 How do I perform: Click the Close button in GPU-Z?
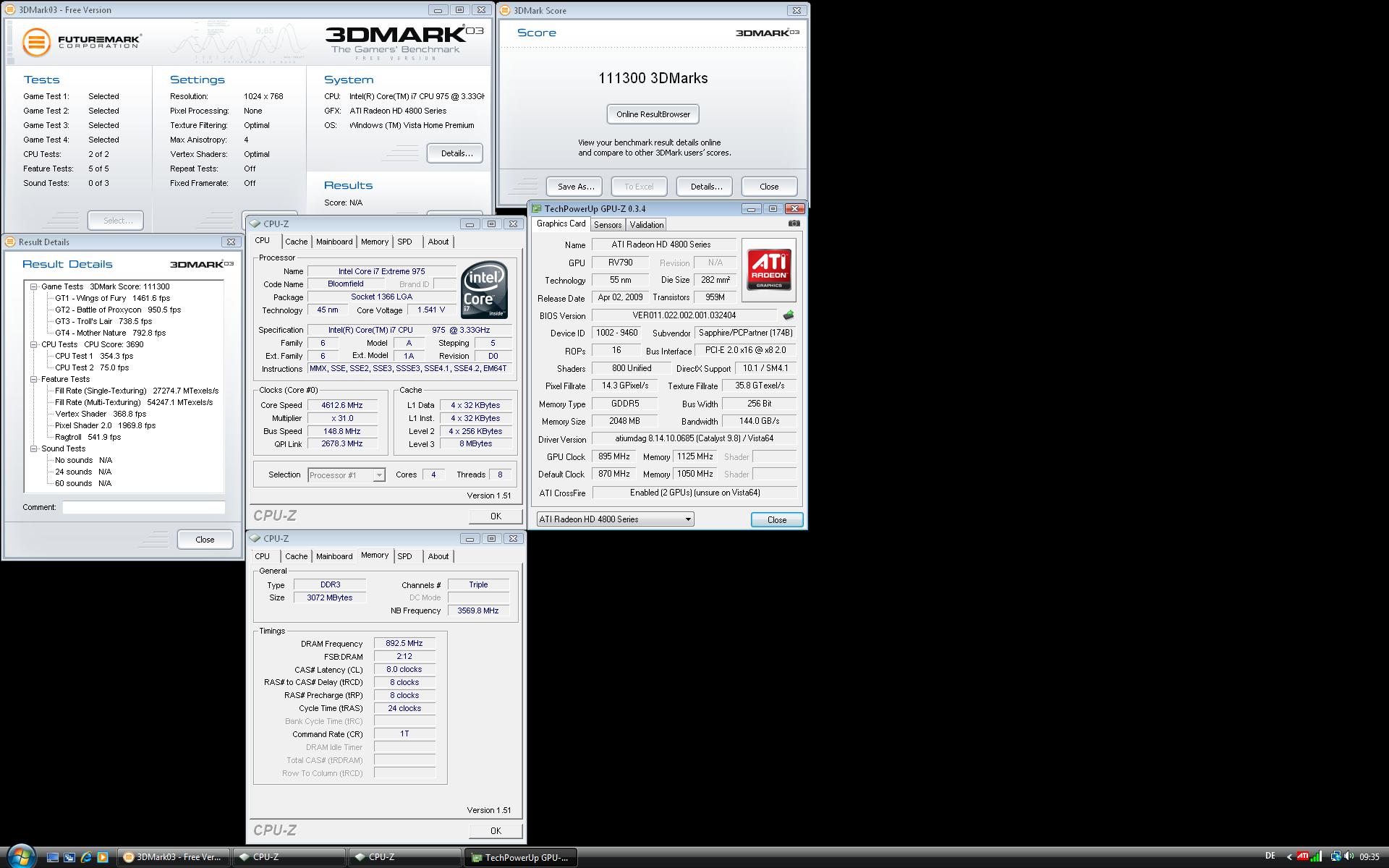[777, 520]
